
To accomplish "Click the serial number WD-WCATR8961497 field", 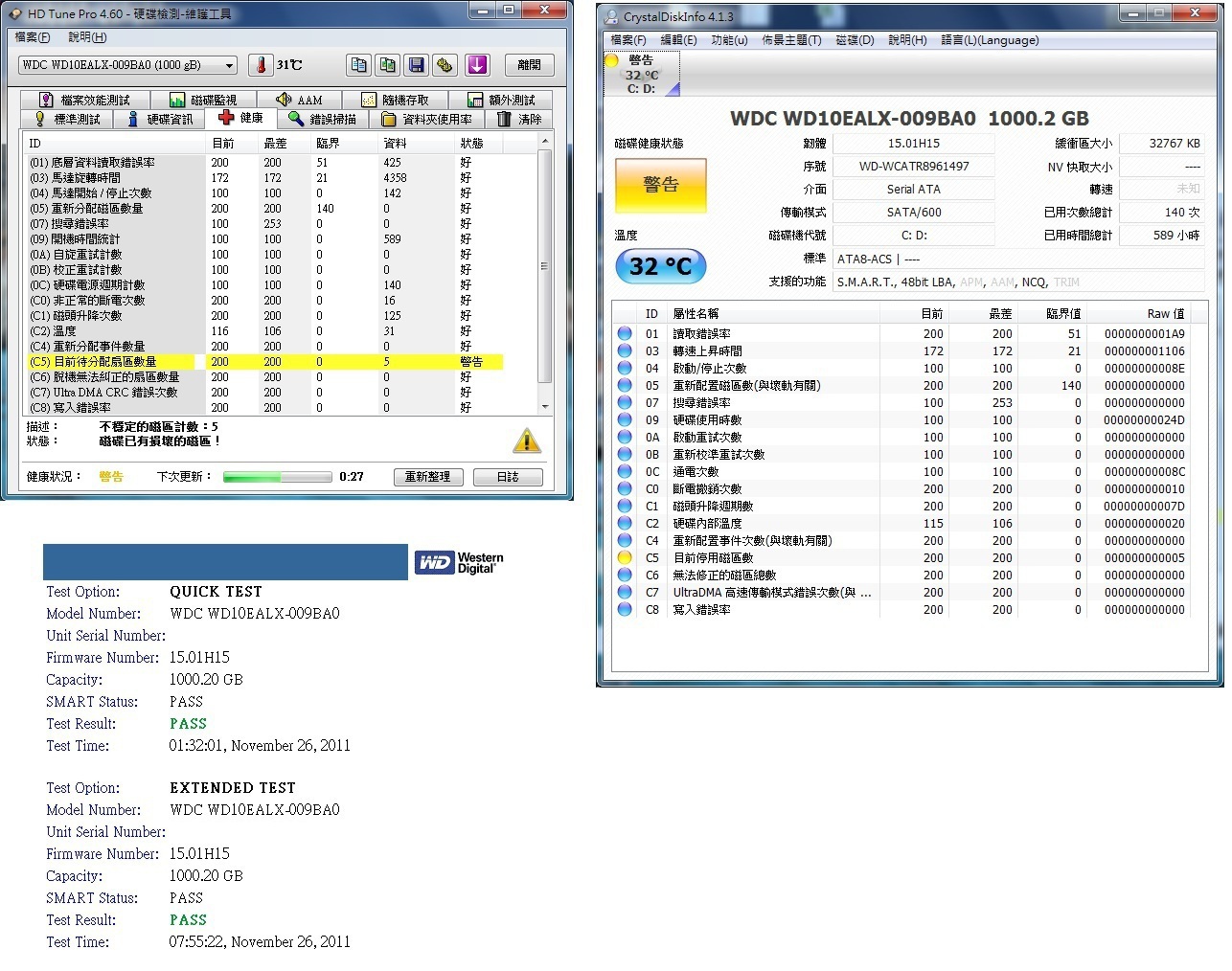I will pyautogui.click(x=914, y=166).
